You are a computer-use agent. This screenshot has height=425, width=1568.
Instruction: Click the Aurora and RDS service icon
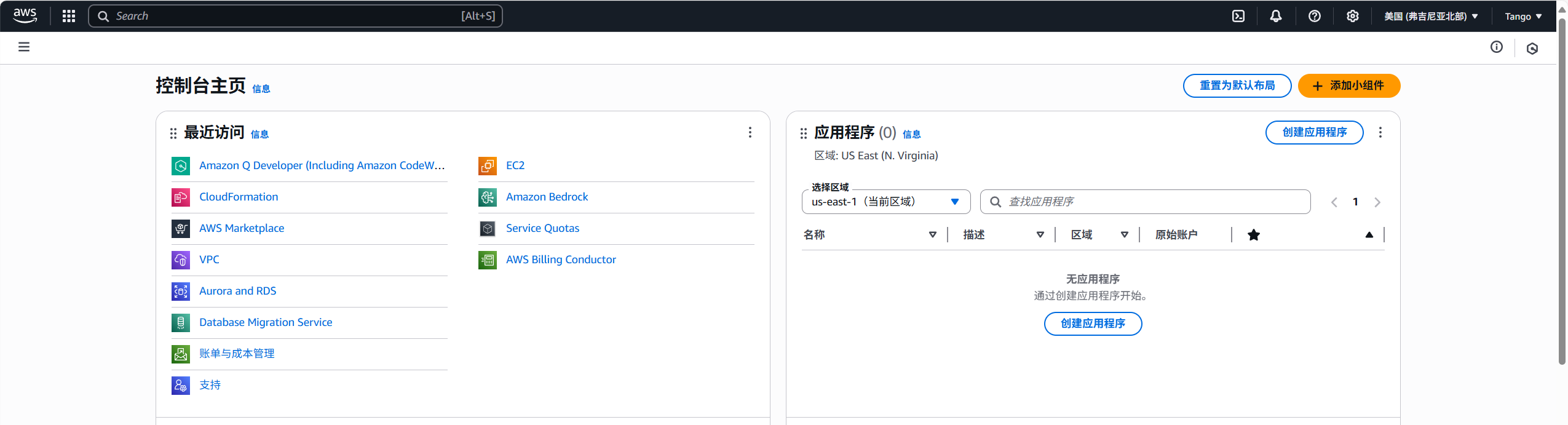pos(181,292)
